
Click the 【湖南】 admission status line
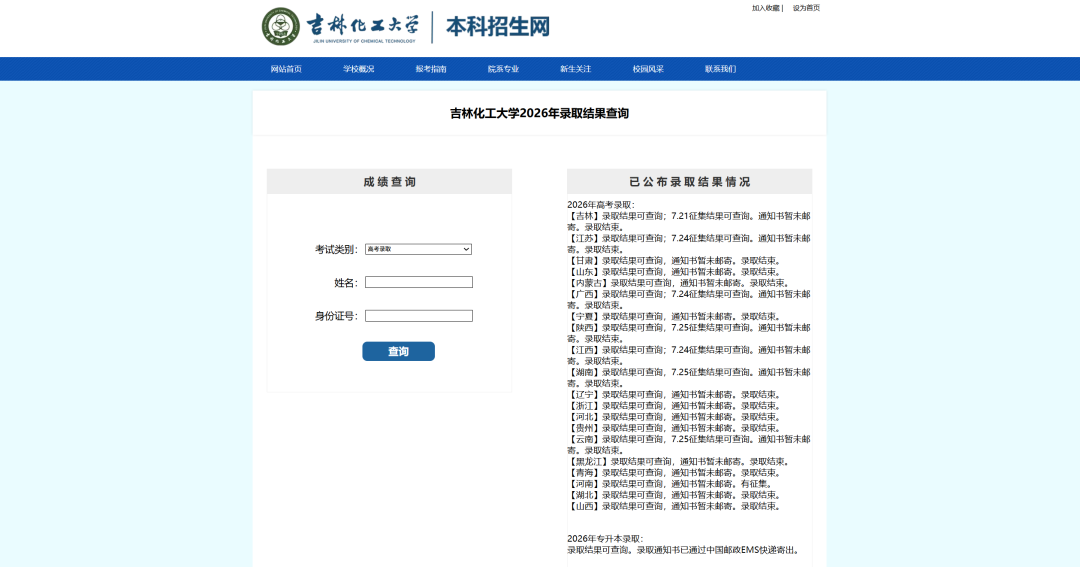[689, 378]
